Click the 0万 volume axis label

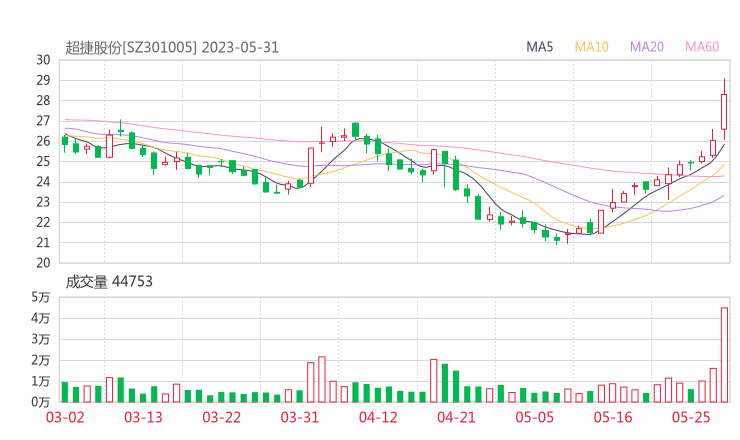pos(41,402)
